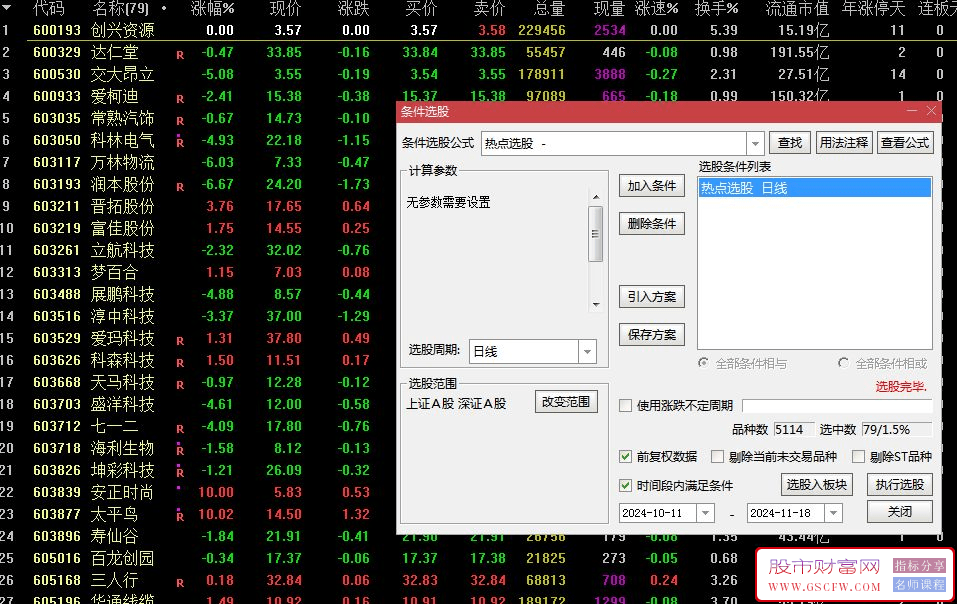Open 条件选股公式 formula dropdown
The width and height of the screenshot is (957, 604).
click(x=755, y=144)
